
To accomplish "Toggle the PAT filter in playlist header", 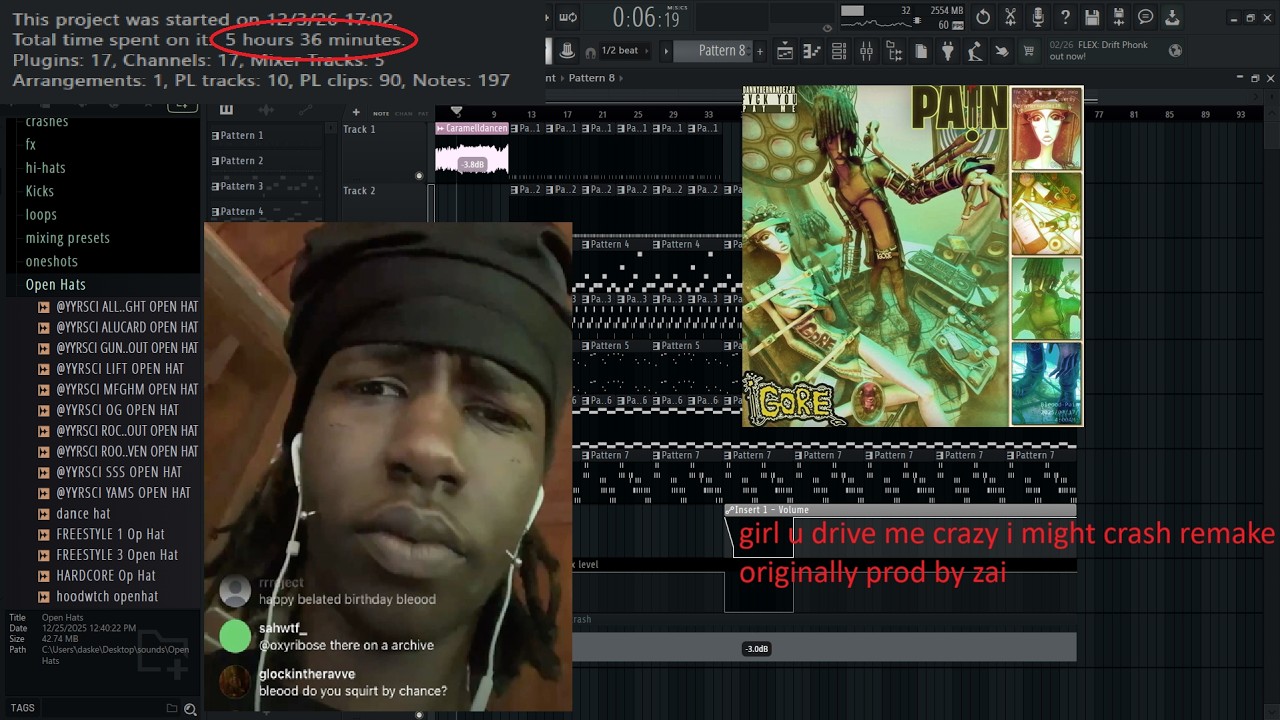I will [x=423, y=113].
